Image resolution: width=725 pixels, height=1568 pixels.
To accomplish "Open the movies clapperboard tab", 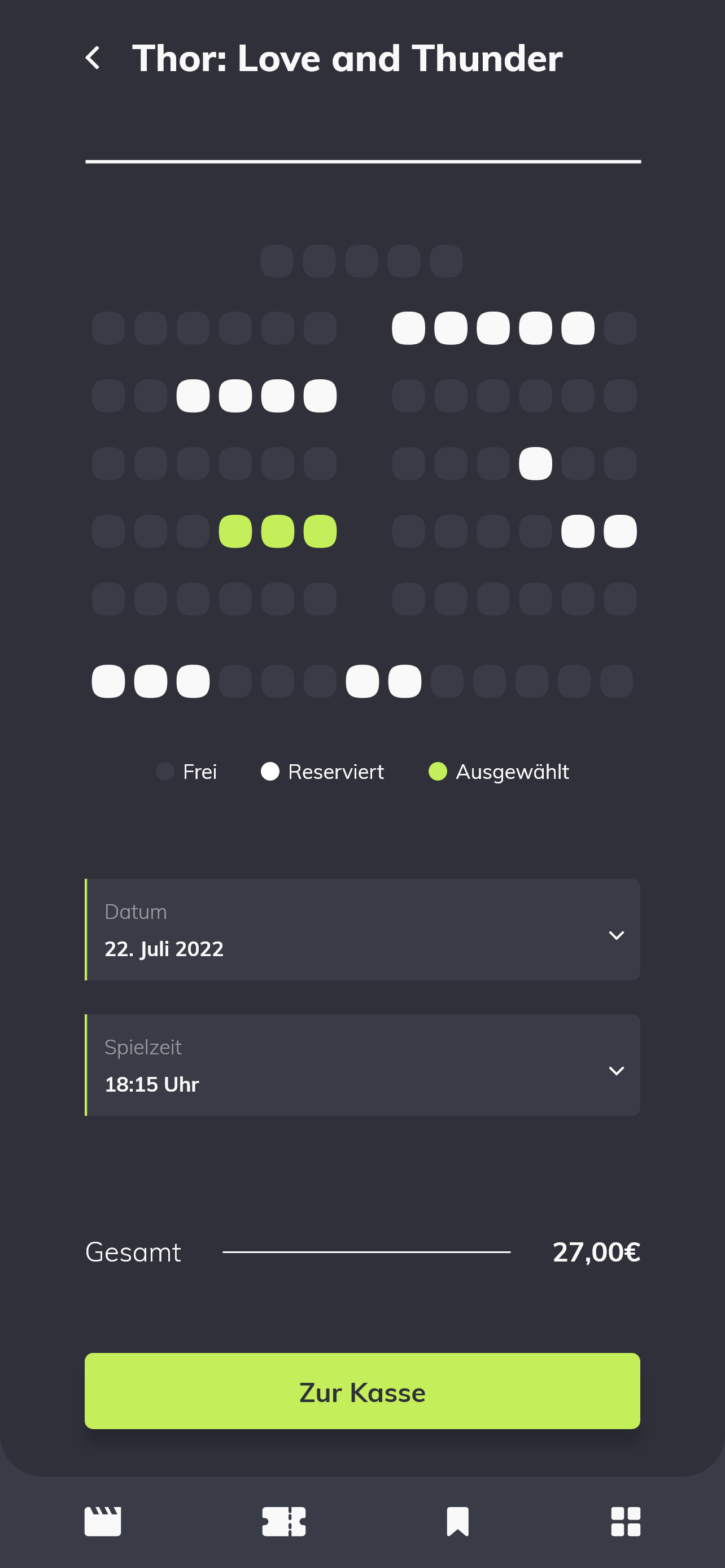I will [x=103, y=1521].
